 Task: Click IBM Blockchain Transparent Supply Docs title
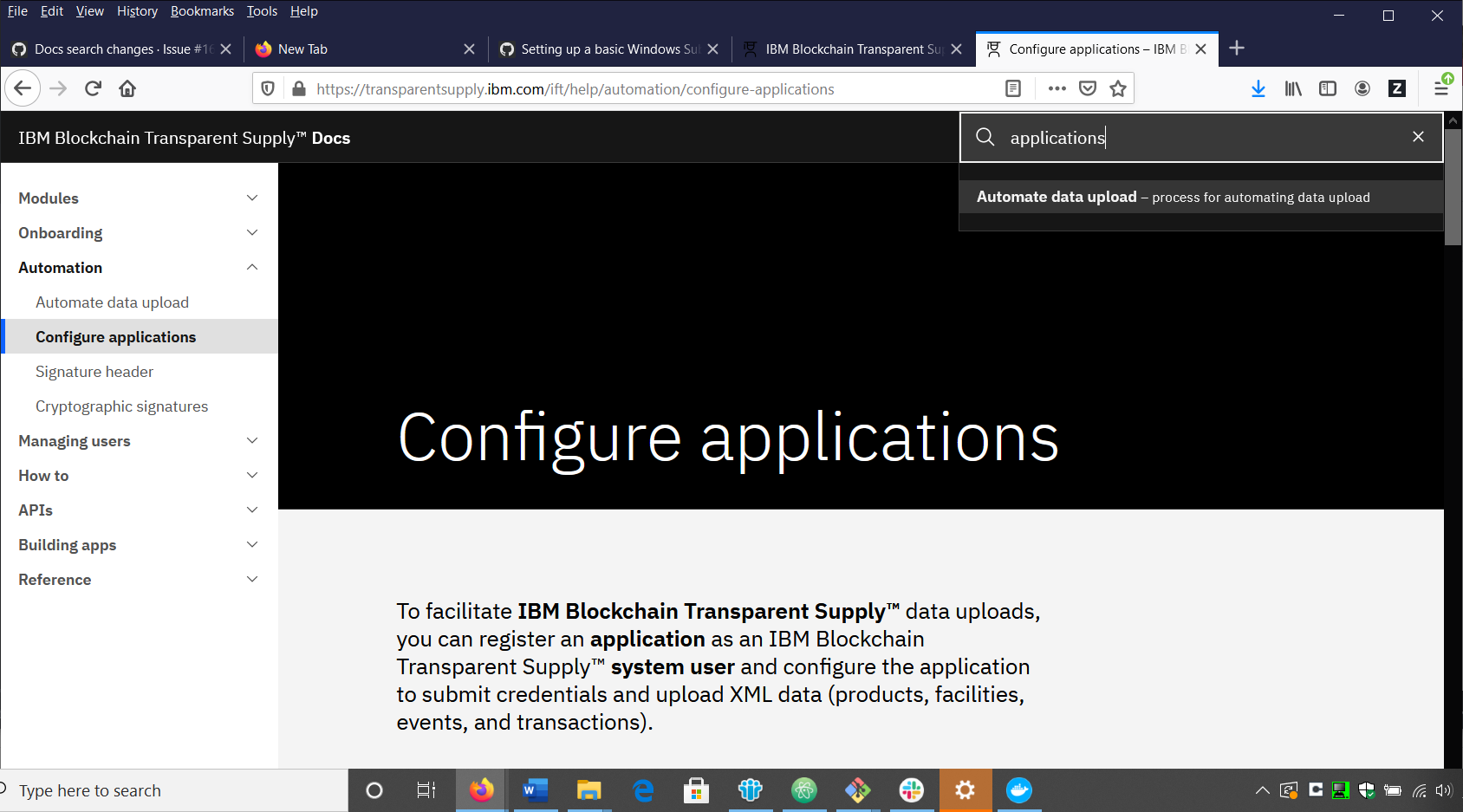pyautogui.click(x=184, y=138)
